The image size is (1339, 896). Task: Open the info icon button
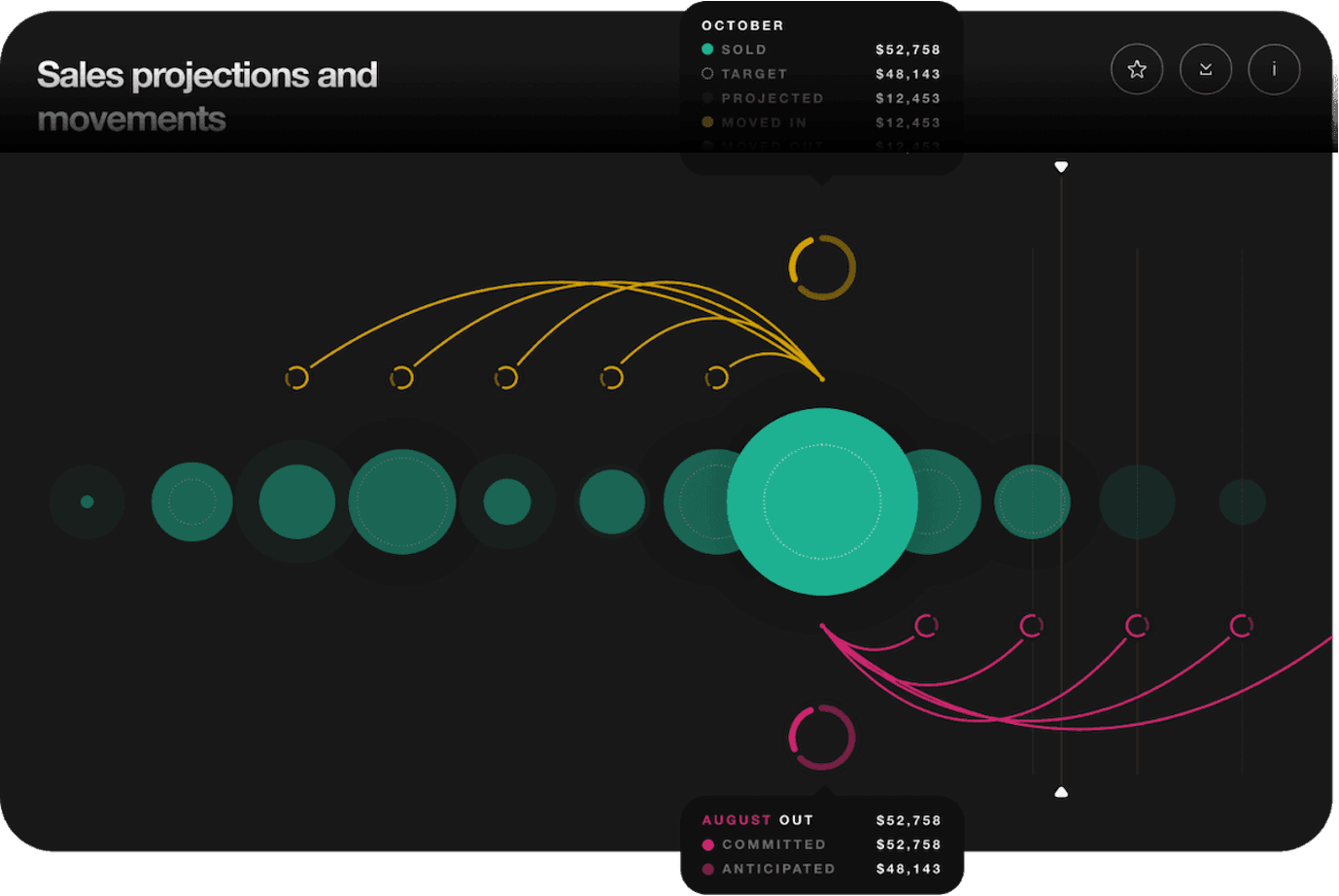(1274, 69)
